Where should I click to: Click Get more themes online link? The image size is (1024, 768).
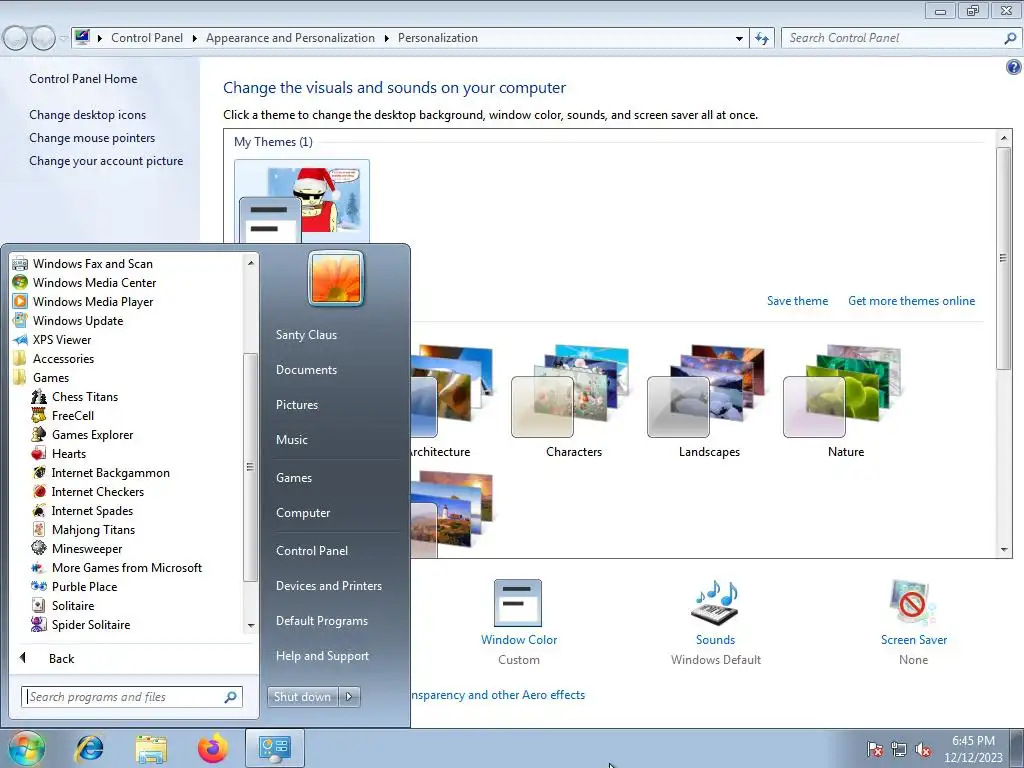coord(911,301)
